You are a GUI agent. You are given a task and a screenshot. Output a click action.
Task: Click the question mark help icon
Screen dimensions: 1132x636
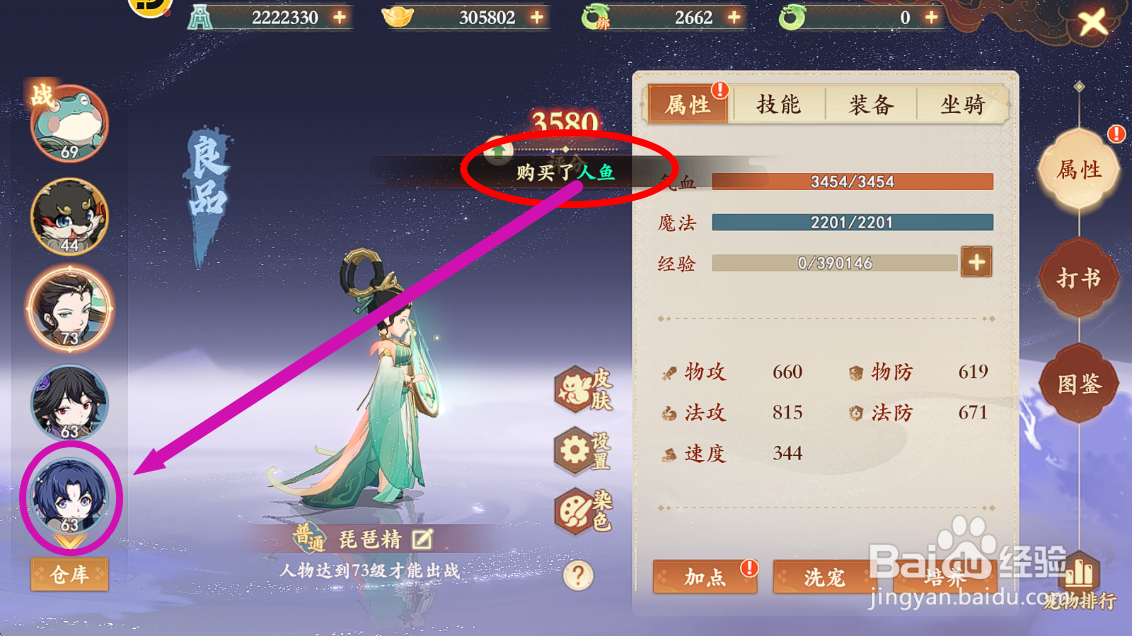click(578, 575)
